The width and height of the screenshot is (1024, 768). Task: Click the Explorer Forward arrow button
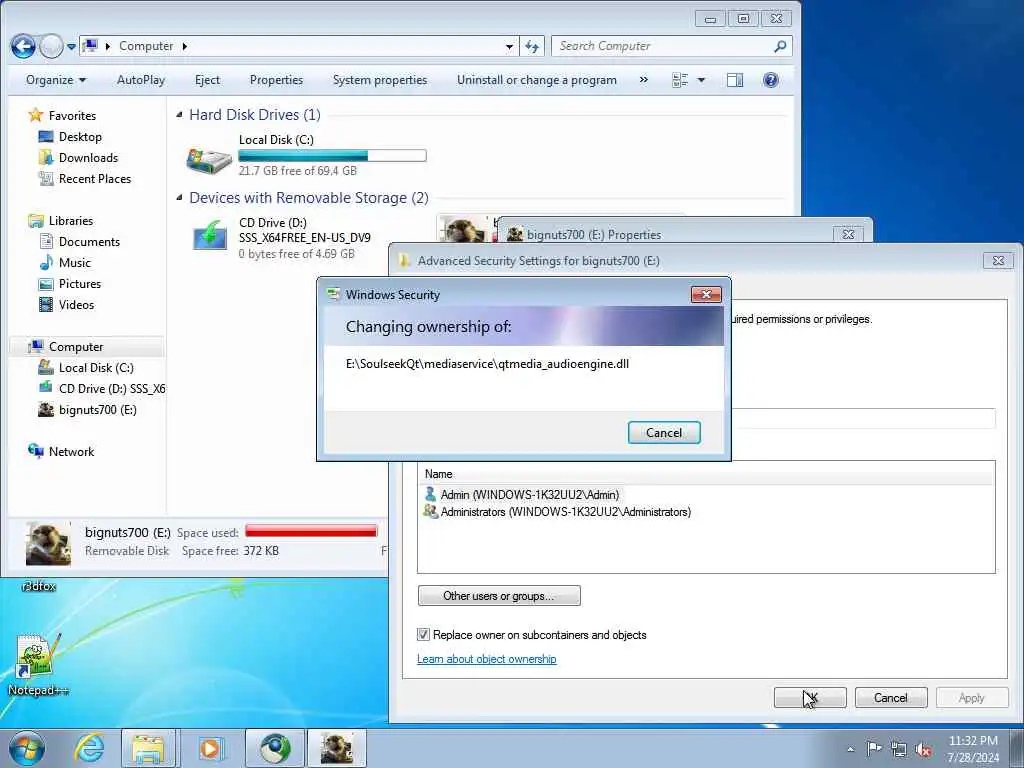pos(51,46)
